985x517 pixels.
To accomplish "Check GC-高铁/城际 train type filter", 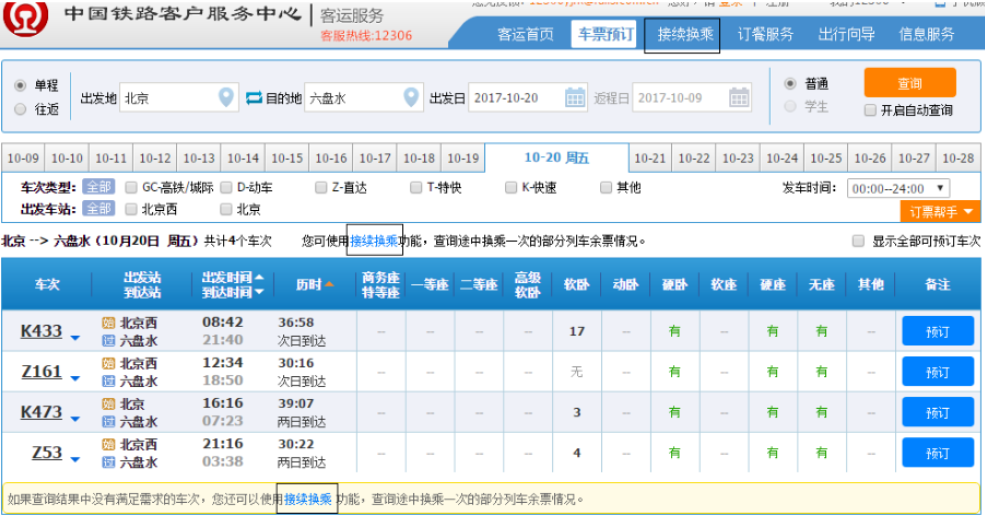I will click(x=131, y=187).
